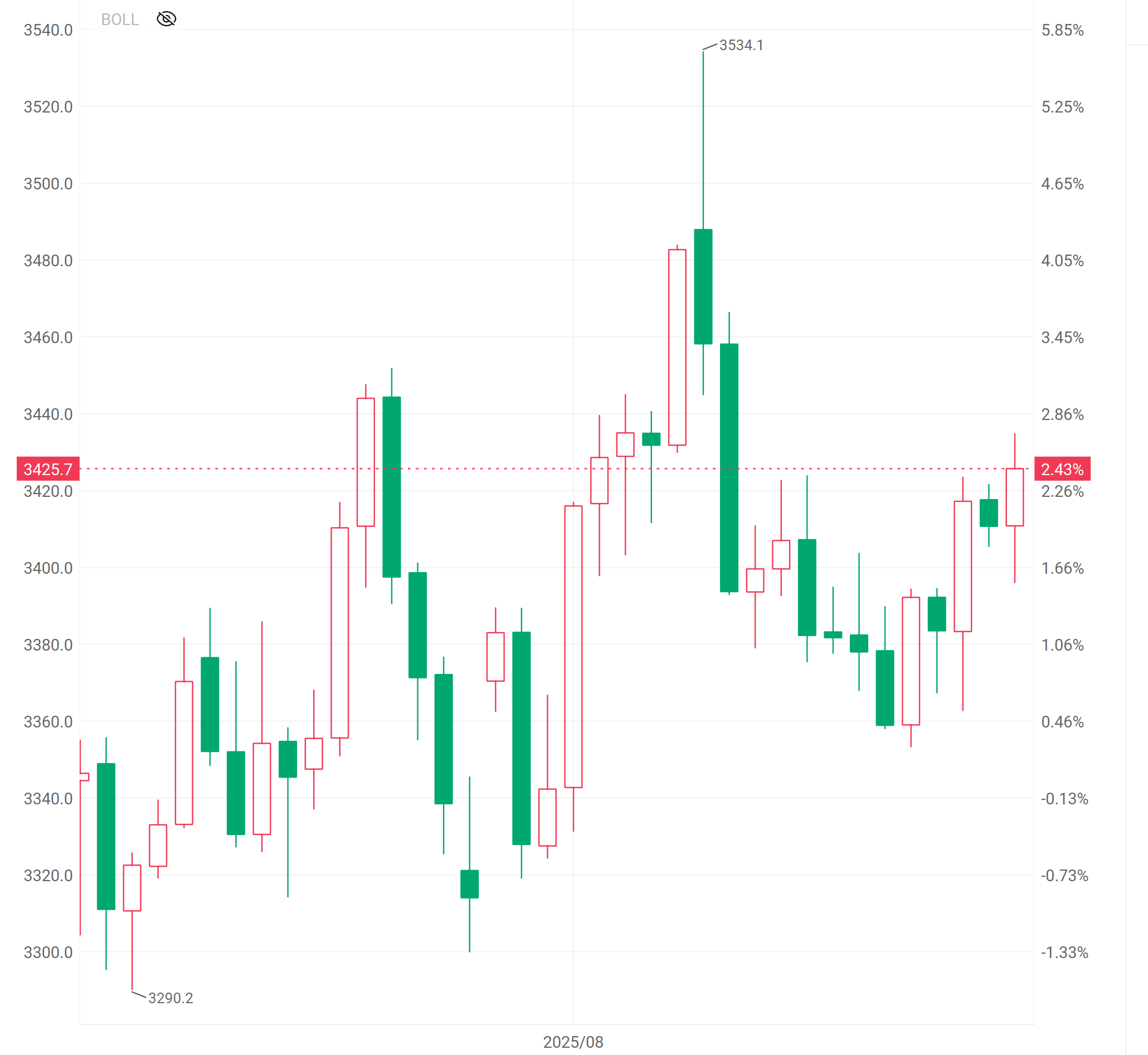
Task: Select the rightmost red candle on the chart
Action: pos(1014,497)
